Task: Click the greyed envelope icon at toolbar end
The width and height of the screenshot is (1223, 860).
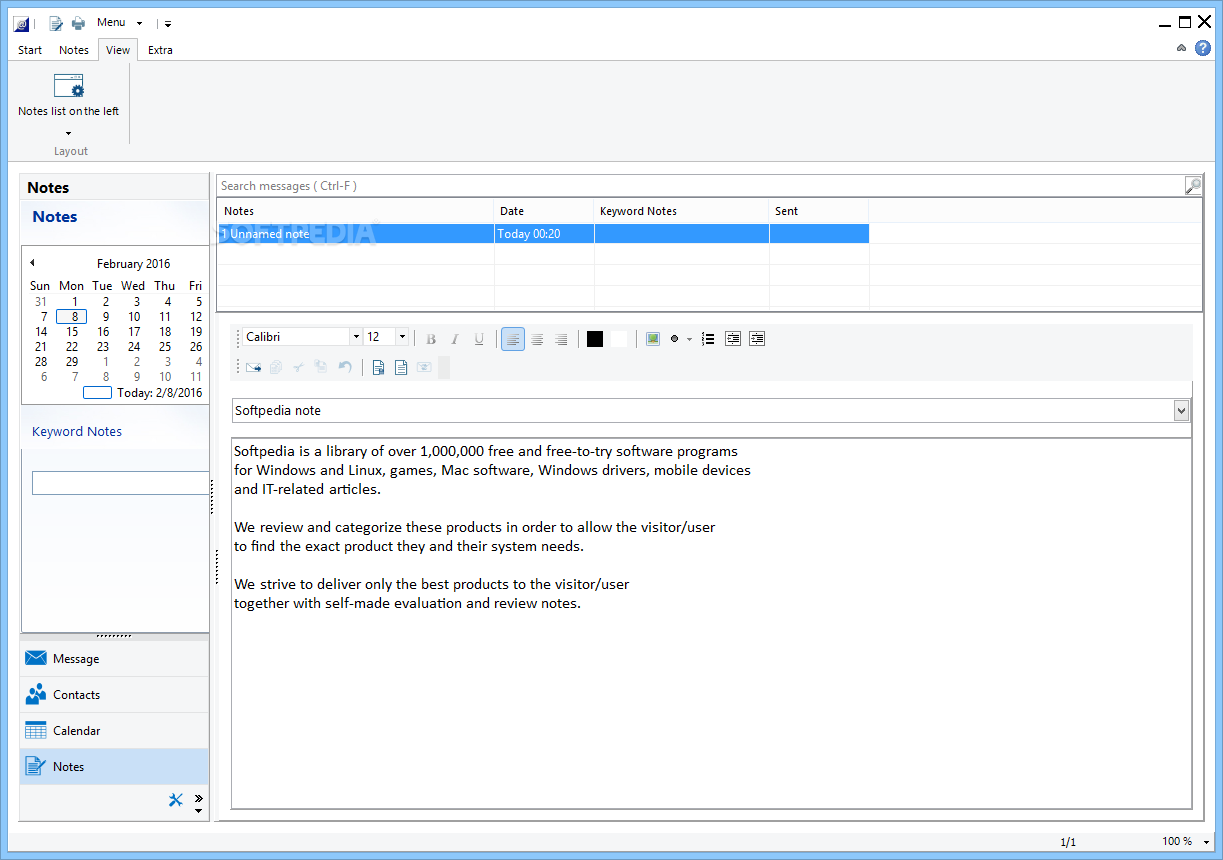Action: (x=424, y=367)
